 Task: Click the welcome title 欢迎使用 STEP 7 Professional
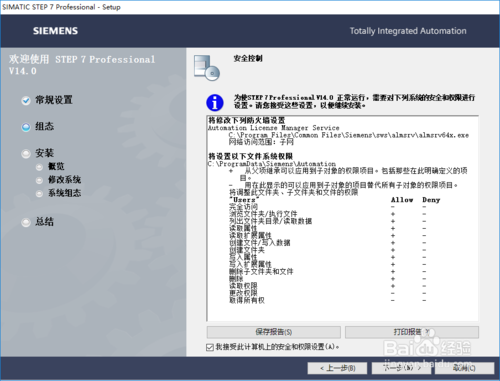pyautogui.click(x=82, y=65)
